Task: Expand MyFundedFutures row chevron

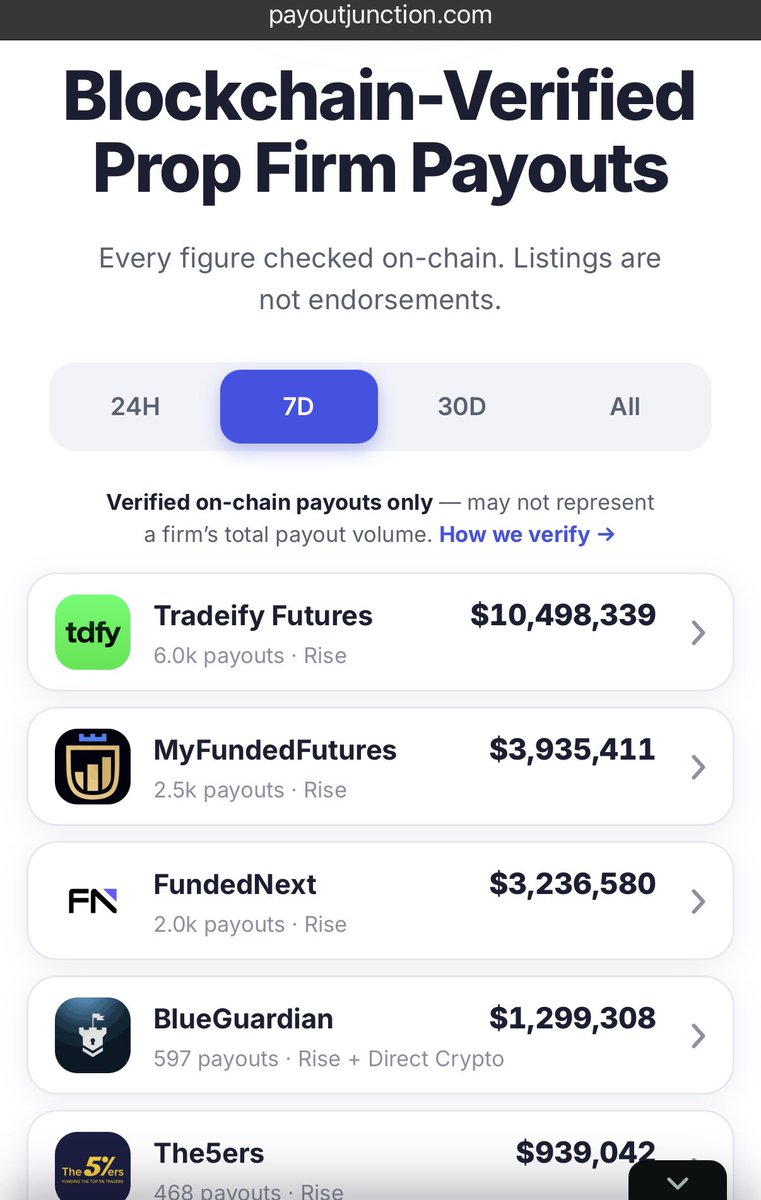Action: 698,767
